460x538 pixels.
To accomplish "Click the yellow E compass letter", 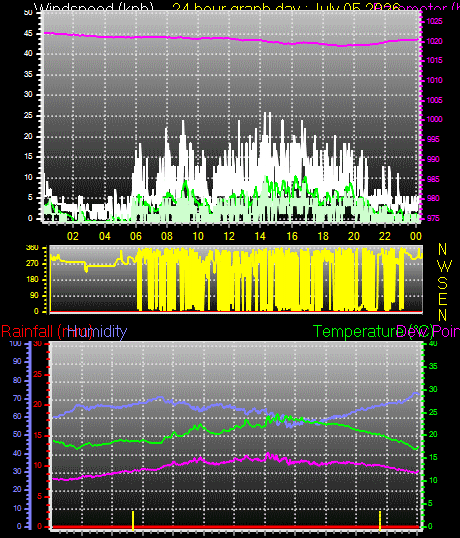I will [443, 299].
